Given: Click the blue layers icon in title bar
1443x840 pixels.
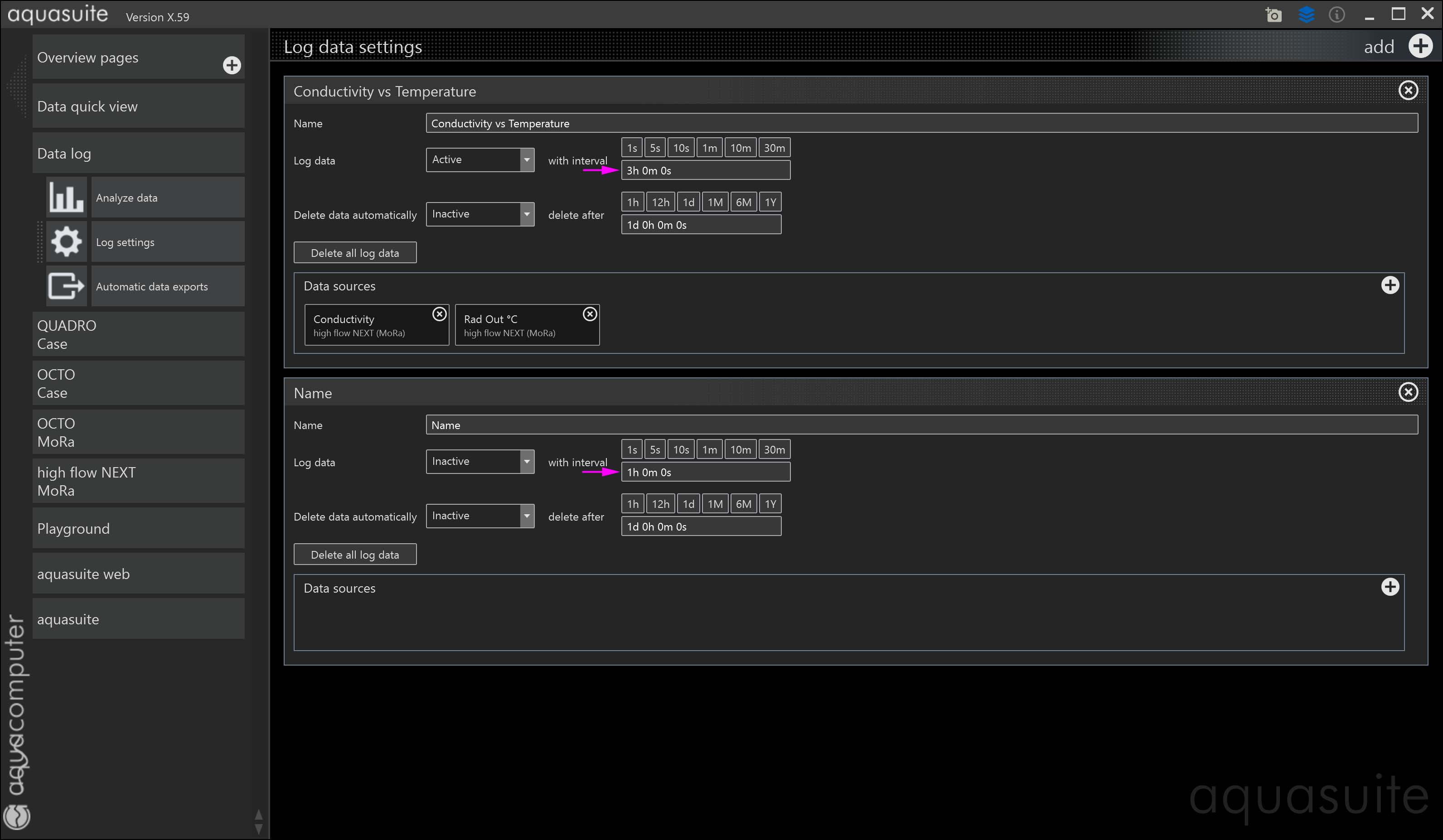Looking at the screenshot, I should click(x=1306, y=15).
